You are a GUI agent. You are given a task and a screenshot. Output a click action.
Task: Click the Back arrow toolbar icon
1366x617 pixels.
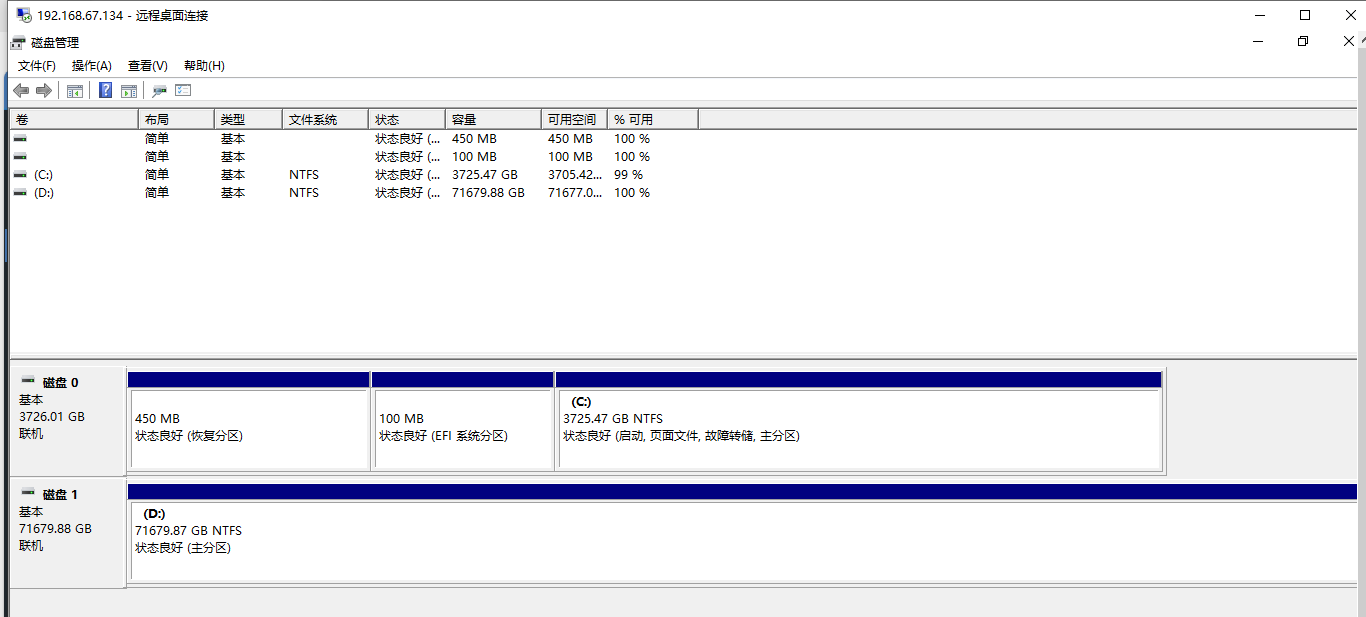[x=21, y=91]
